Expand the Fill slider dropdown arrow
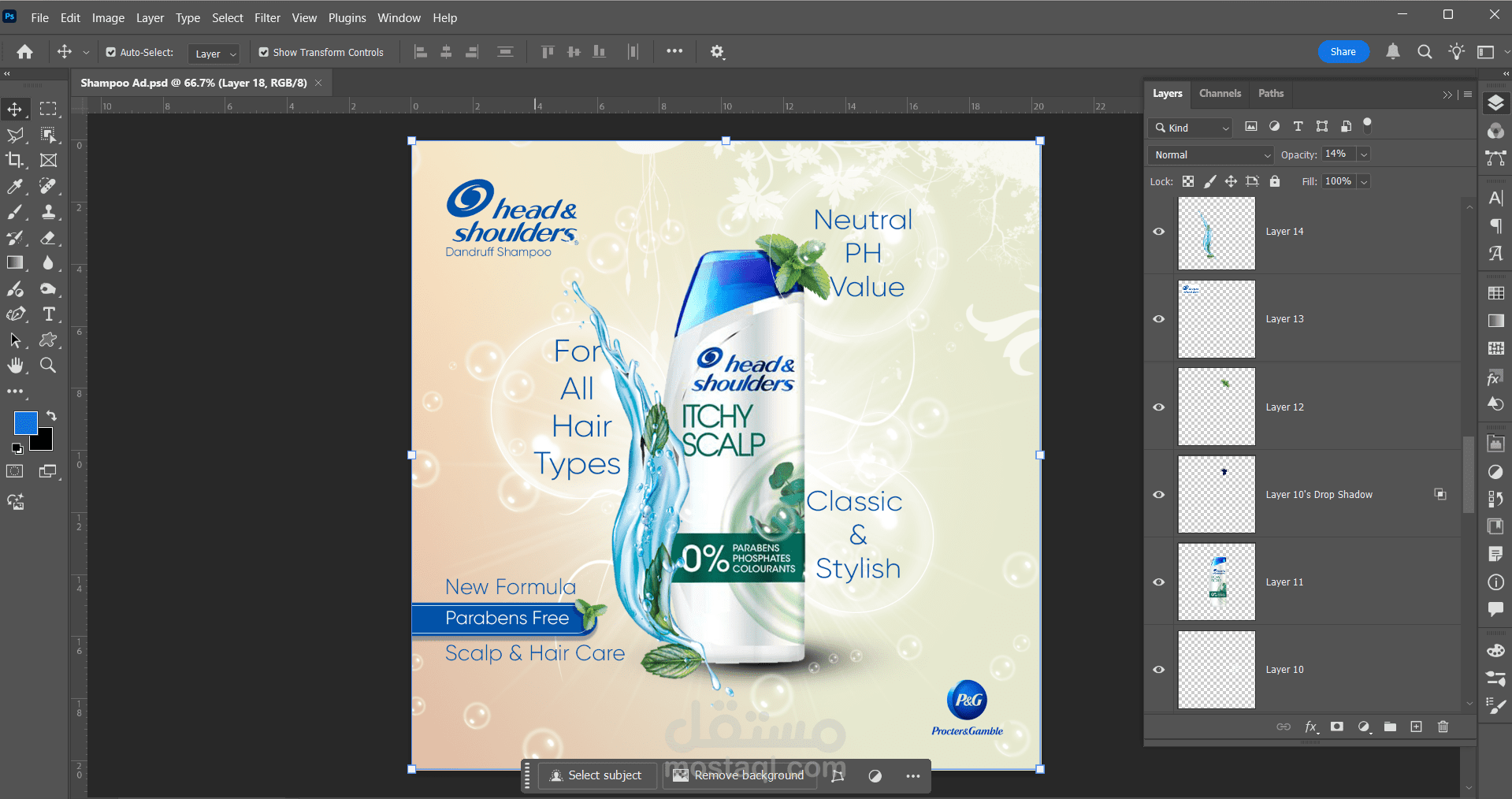 [x=1364, y=181]
